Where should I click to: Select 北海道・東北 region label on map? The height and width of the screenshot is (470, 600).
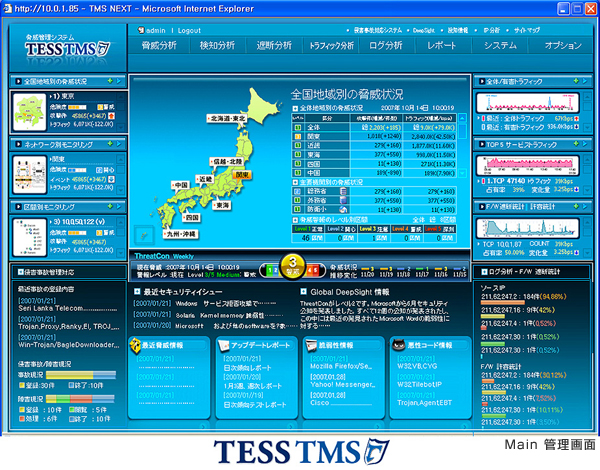(x=227, y=119)
